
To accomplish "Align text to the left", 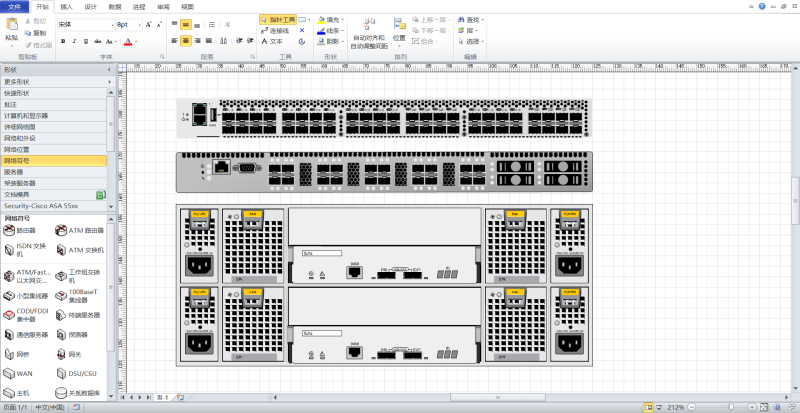I will pyautogui.click(x=174, y=41).
